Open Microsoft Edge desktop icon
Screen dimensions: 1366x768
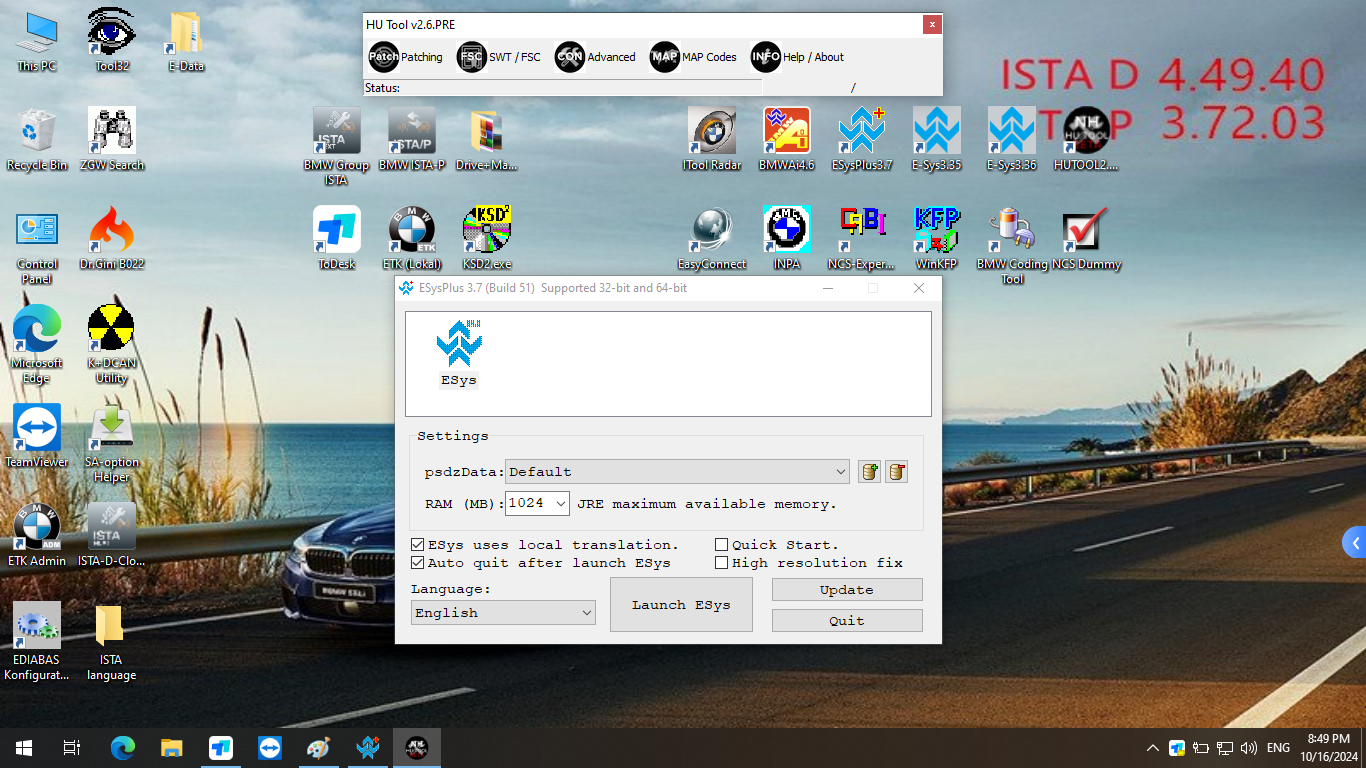[37, 345]
